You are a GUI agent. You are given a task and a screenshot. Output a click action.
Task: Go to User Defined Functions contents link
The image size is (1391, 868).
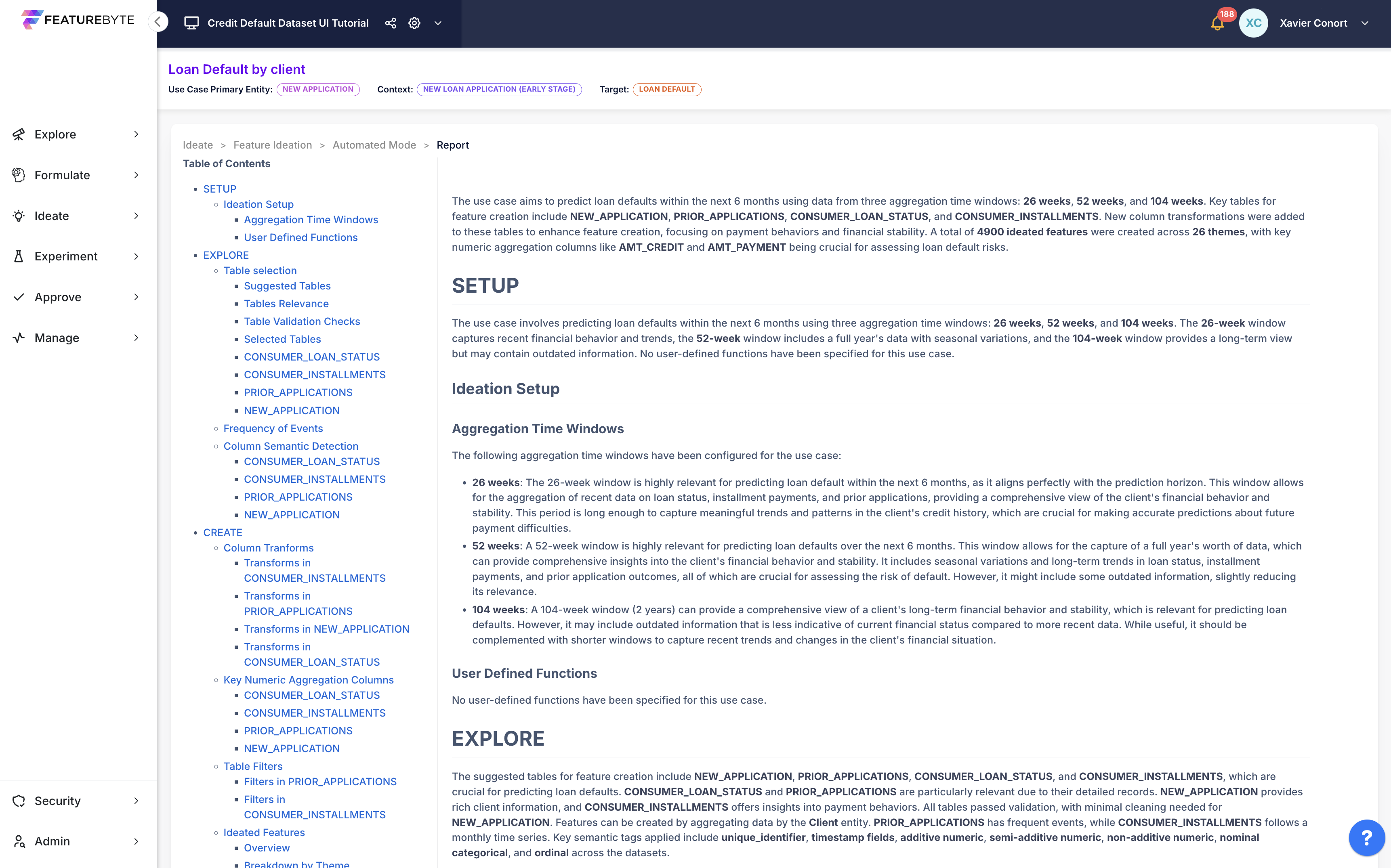coord(300,238)
